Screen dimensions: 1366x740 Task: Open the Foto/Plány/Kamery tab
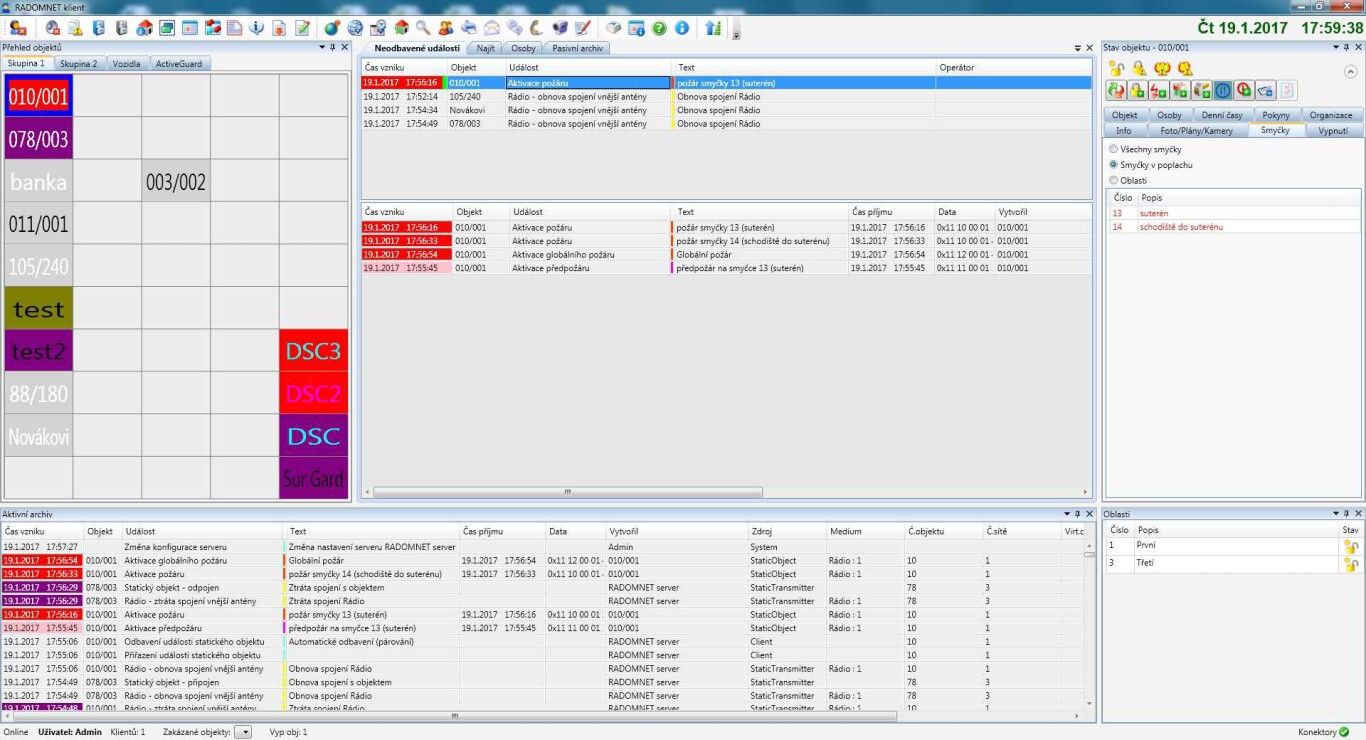(1196, 130)
